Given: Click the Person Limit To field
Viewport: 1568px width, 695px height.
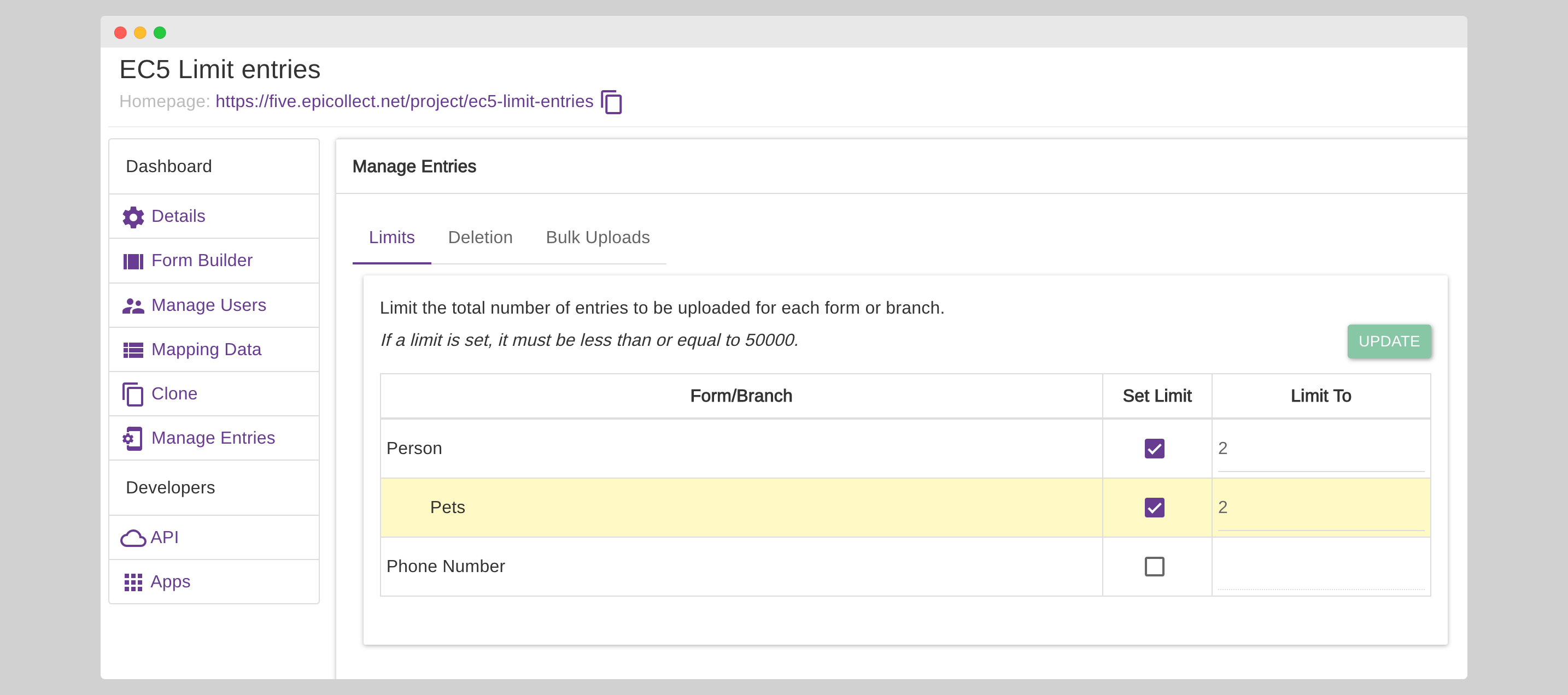Looking at the screenshot, I should [x=1320, y=449].
